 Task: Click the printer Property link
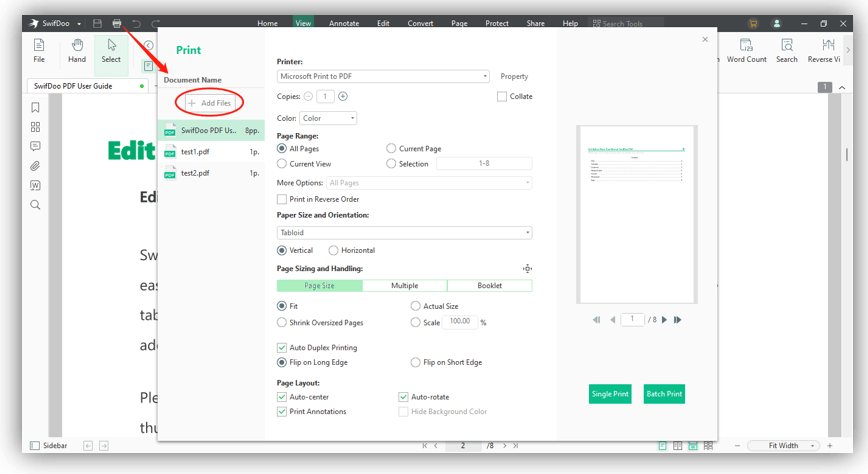pyautogui.click(x=514, y=76)
